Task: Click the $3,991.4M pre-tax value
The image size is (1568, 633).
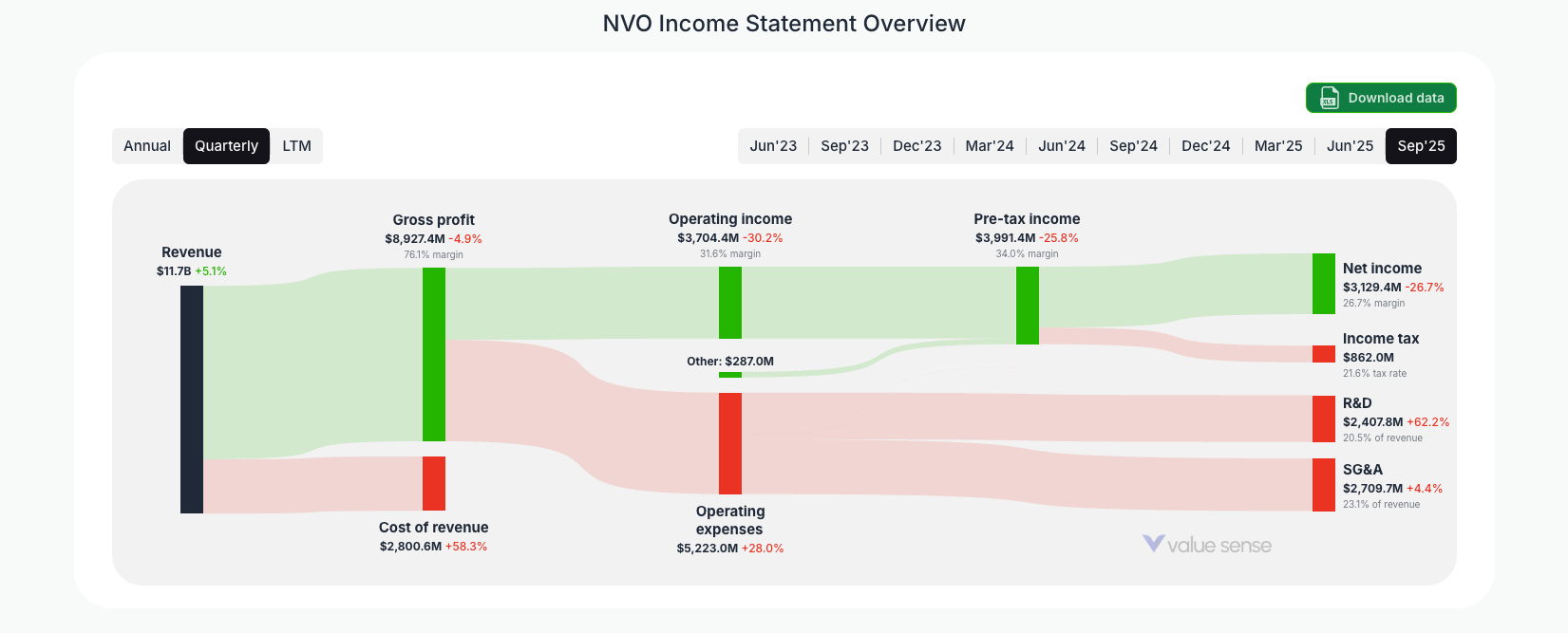Action: (x=1005, y=238)
